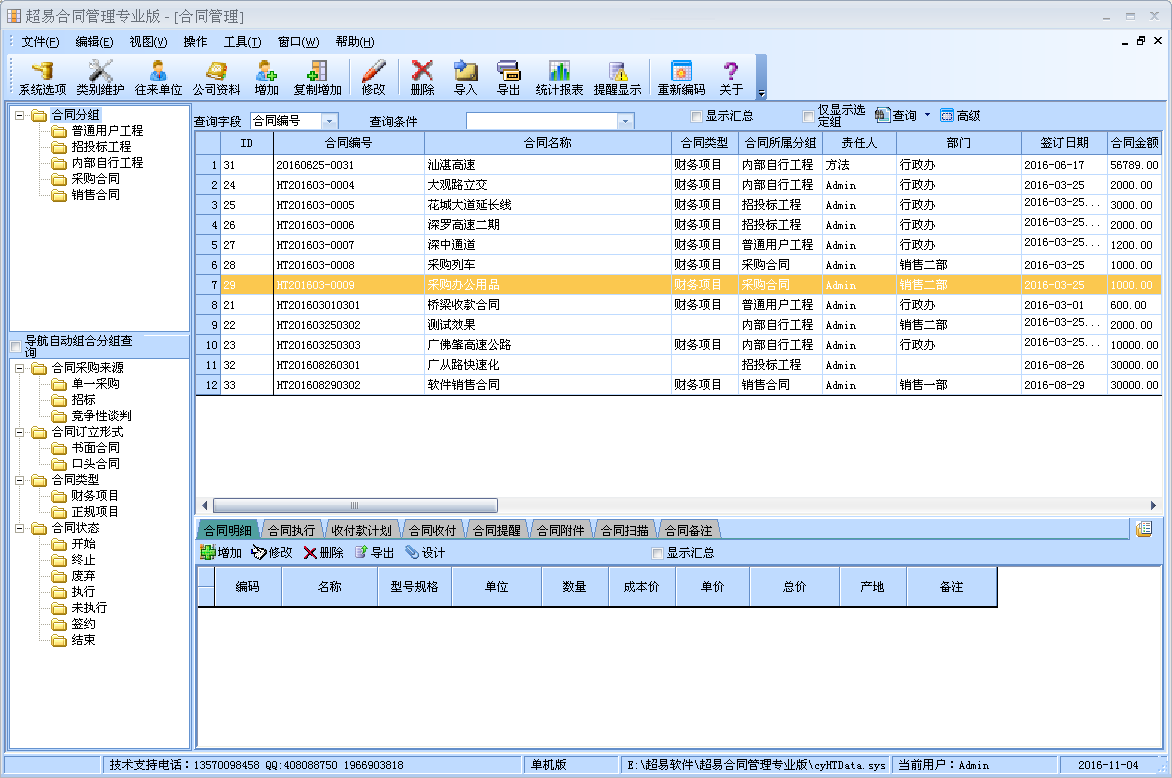Open 统计报表 statistics report icon
This screenshot has height=778, width=1172.
tap(559, 77)
